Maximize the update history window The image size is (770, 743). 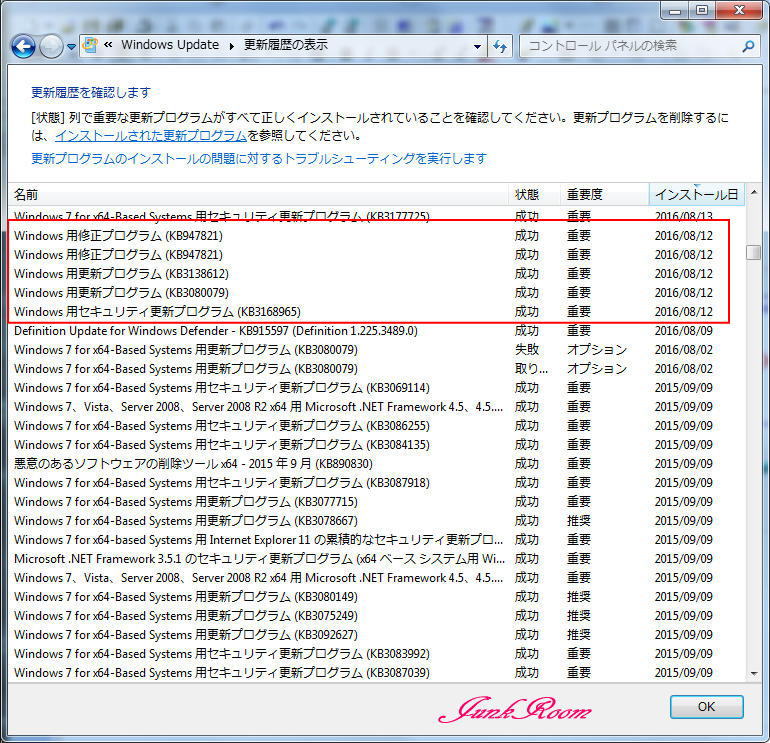point(702,10)
